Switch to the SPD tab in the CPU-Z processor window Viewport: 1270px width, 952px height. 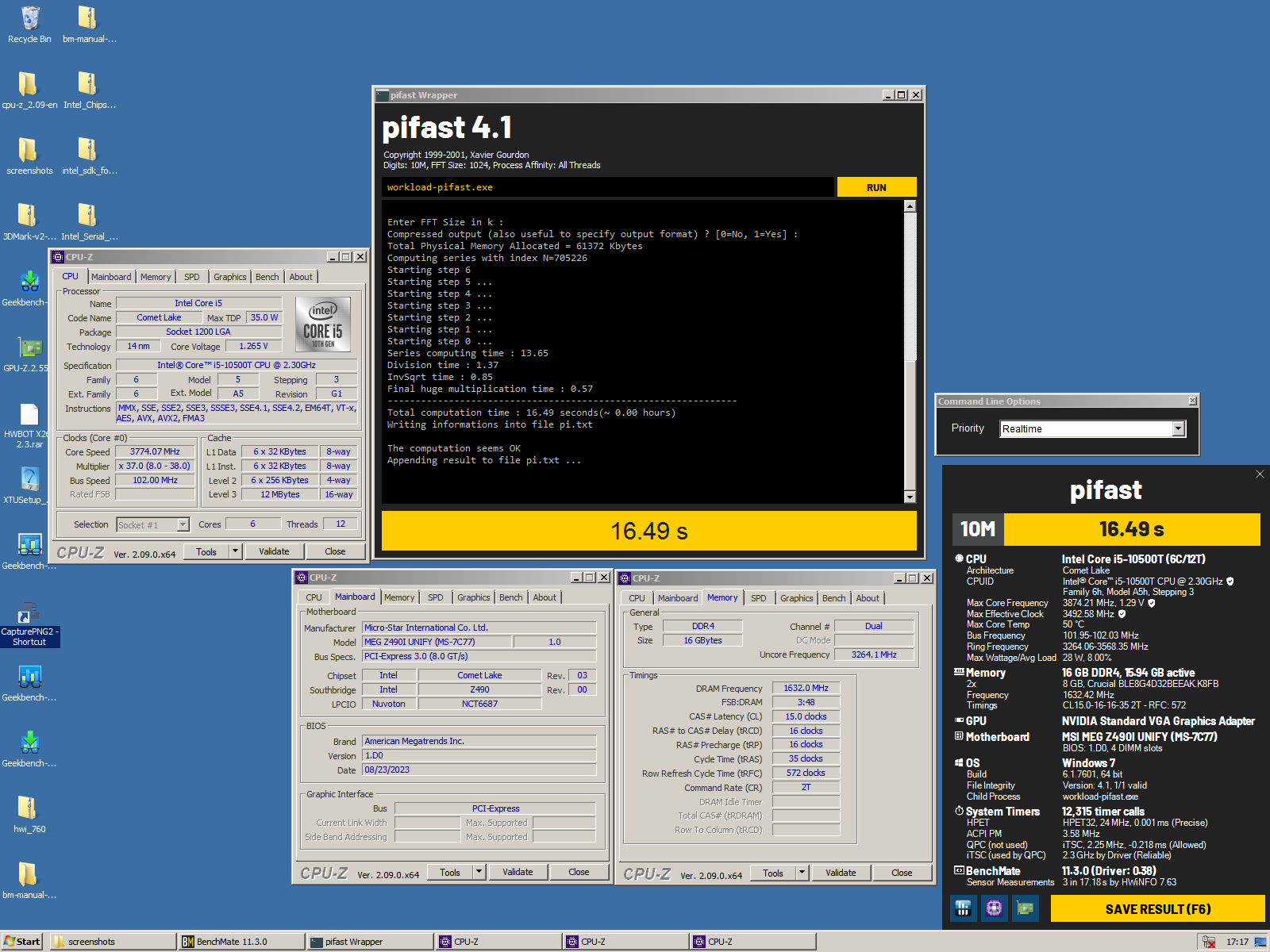click(x=192, y=277)
